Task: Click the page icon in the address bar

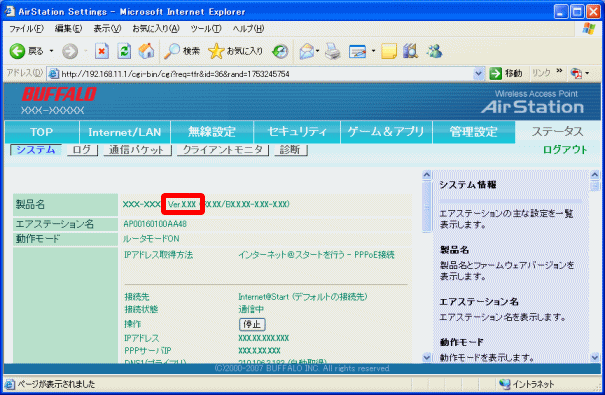Action: pyautogui.click(x=54, y=73)
